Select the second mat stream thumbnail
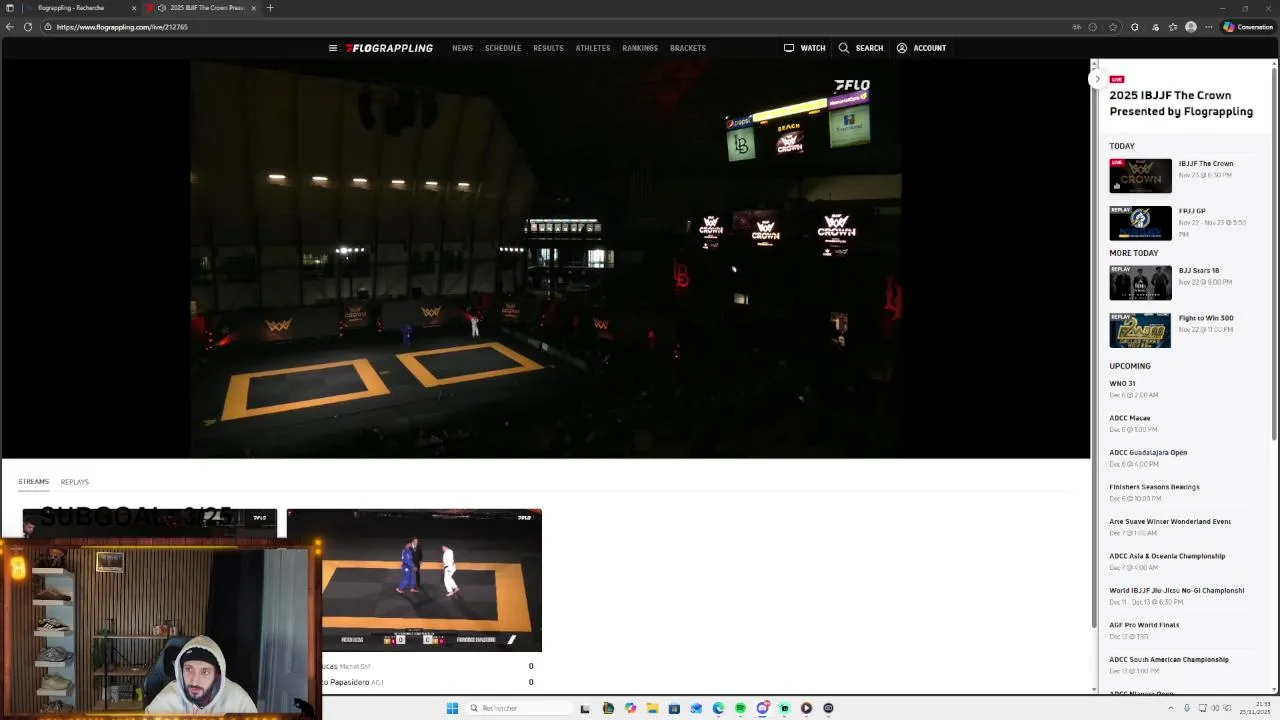1280x720 pixels. pos(414,580)
